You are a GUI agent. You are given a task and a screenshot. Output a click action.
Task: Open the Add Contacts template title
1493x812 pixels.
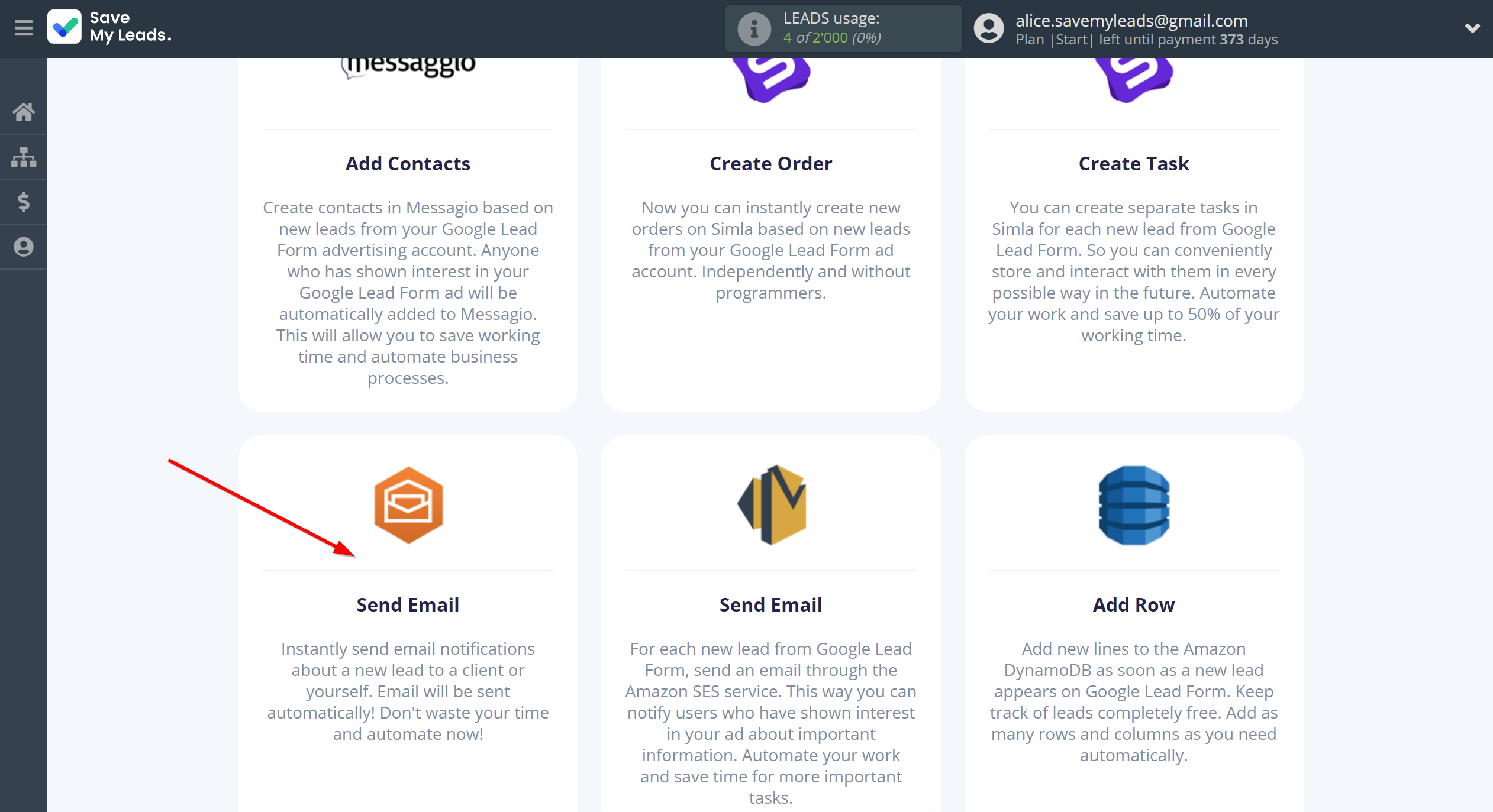coord(408,164)
